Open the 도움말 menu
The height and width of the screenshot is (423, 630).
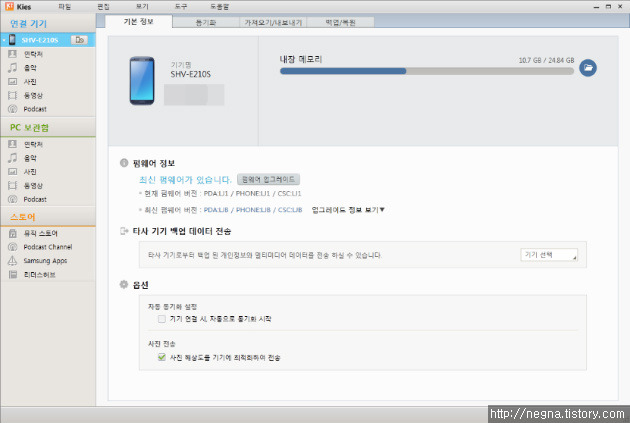pyautogui.click(x=220, y=7)
